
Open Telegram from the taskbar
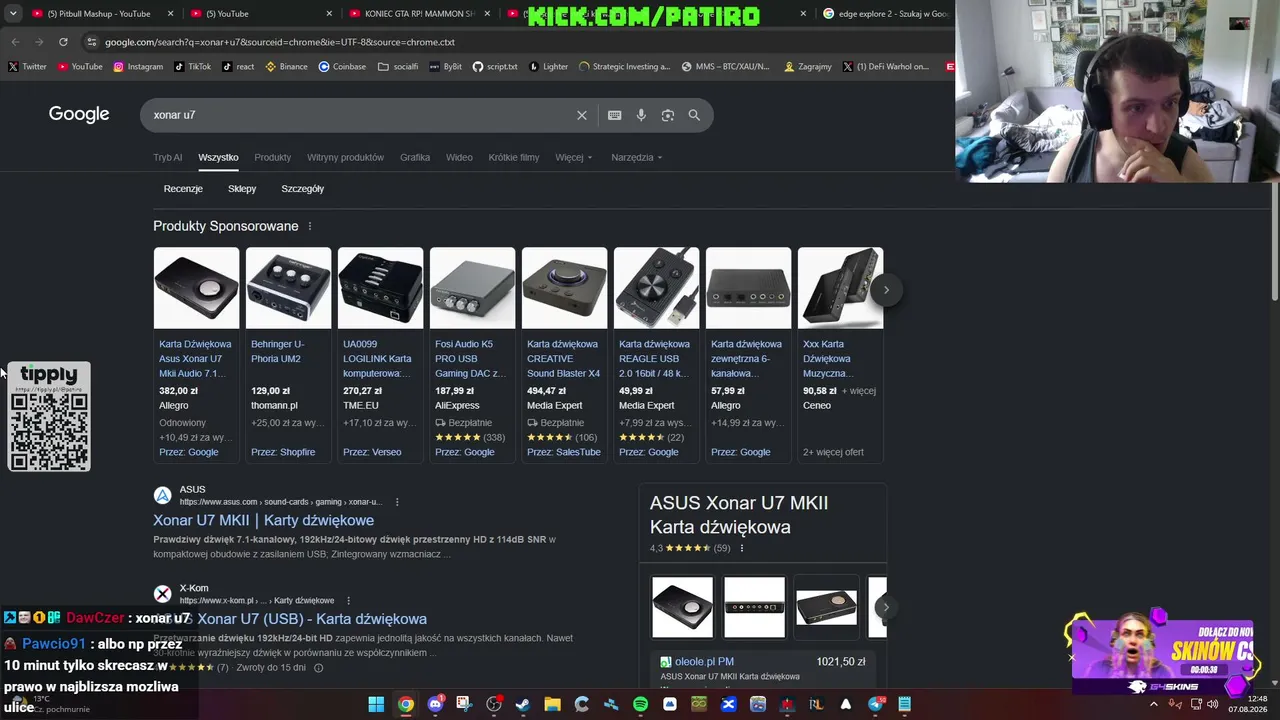(x=875, y=704)
